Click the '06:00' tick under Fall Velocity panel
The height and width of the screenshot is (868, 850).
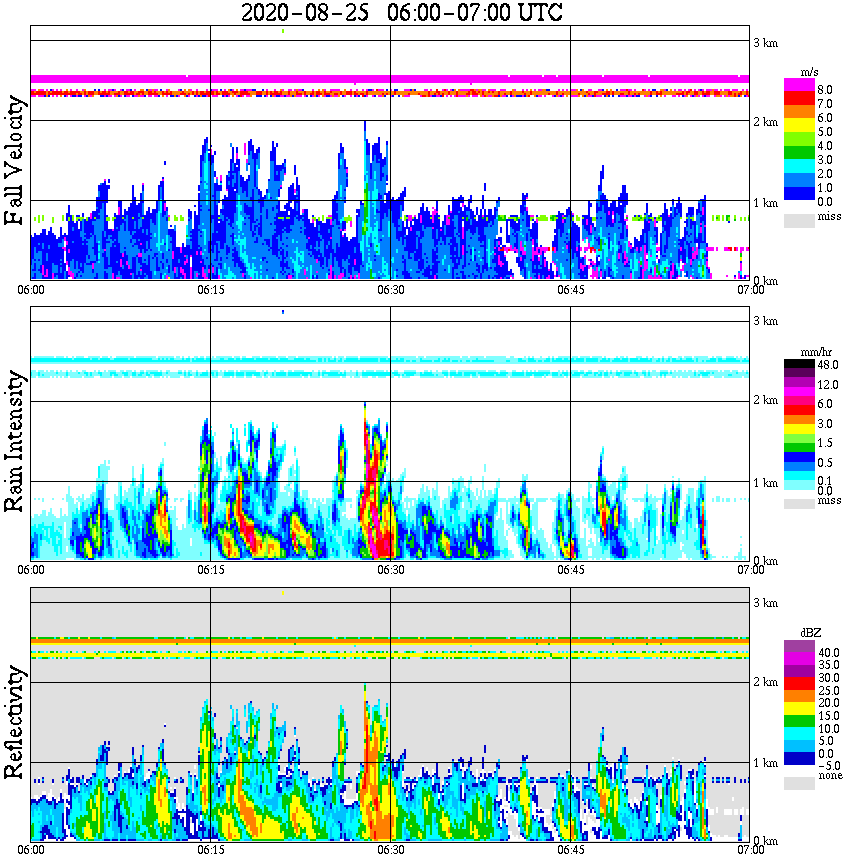pos(31,290)
